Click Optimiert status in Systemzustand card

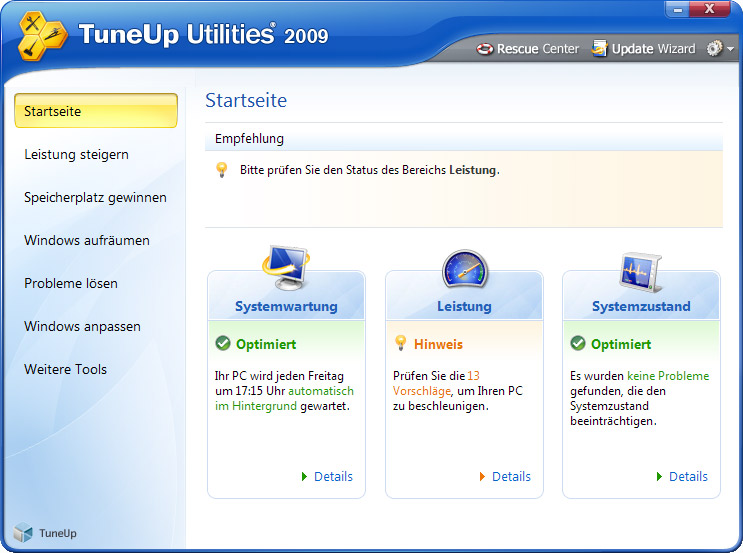[x=621, y=344]
